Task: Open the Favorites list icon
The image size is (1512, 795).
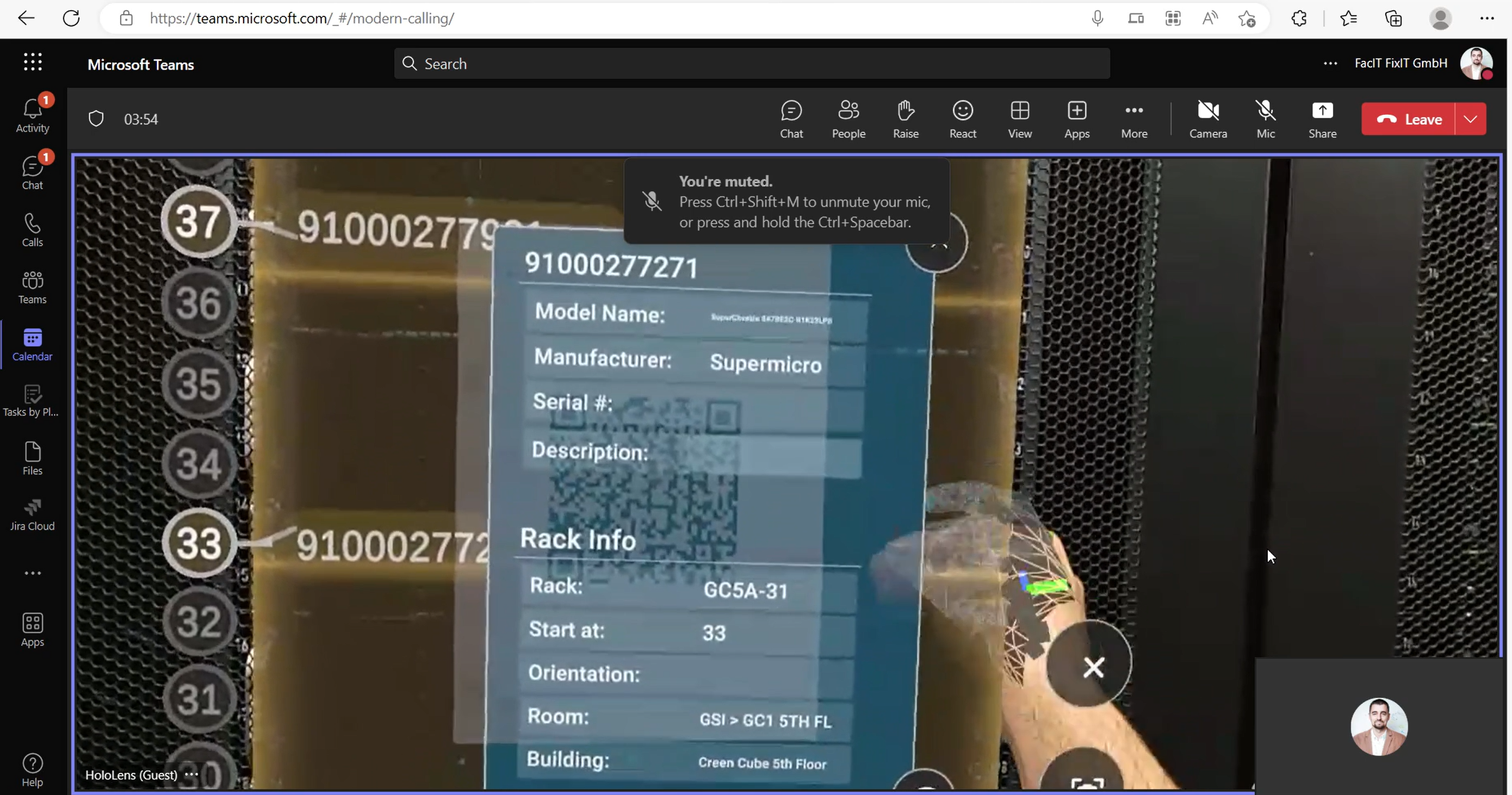Action: pos(1349,18)
